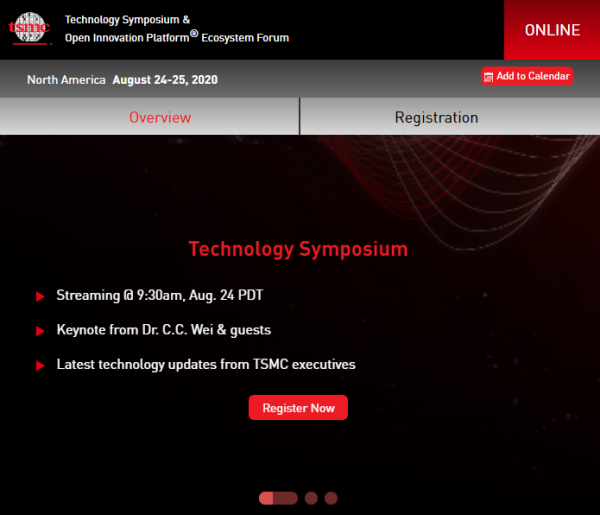The width and height of the screenshot is (600, 515).
Task: Click the 'Open Innovation Platform Ecosystem Forum' title
Action: click(x=177, y=37)
